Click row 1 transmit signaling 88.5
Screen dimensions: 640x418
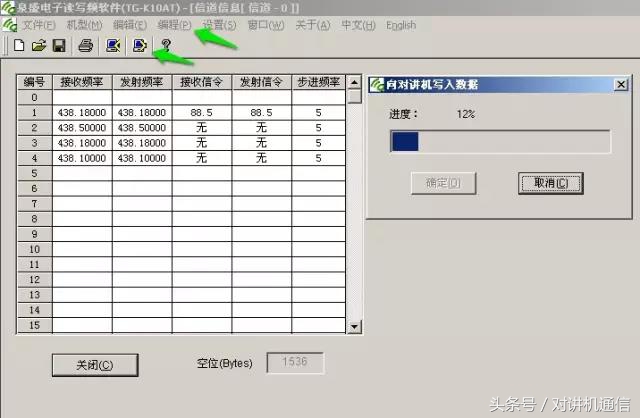coord(261,113)
